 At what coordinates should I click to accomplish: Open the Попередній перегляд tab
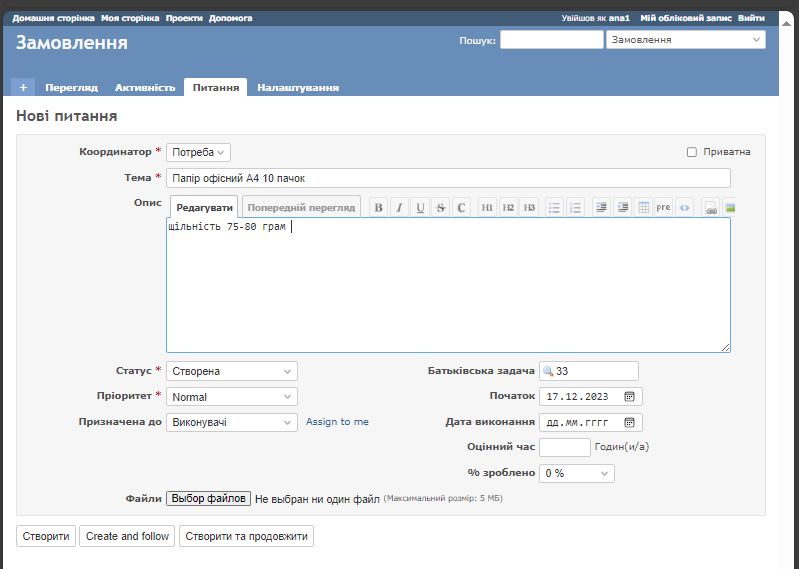[301, 208]
